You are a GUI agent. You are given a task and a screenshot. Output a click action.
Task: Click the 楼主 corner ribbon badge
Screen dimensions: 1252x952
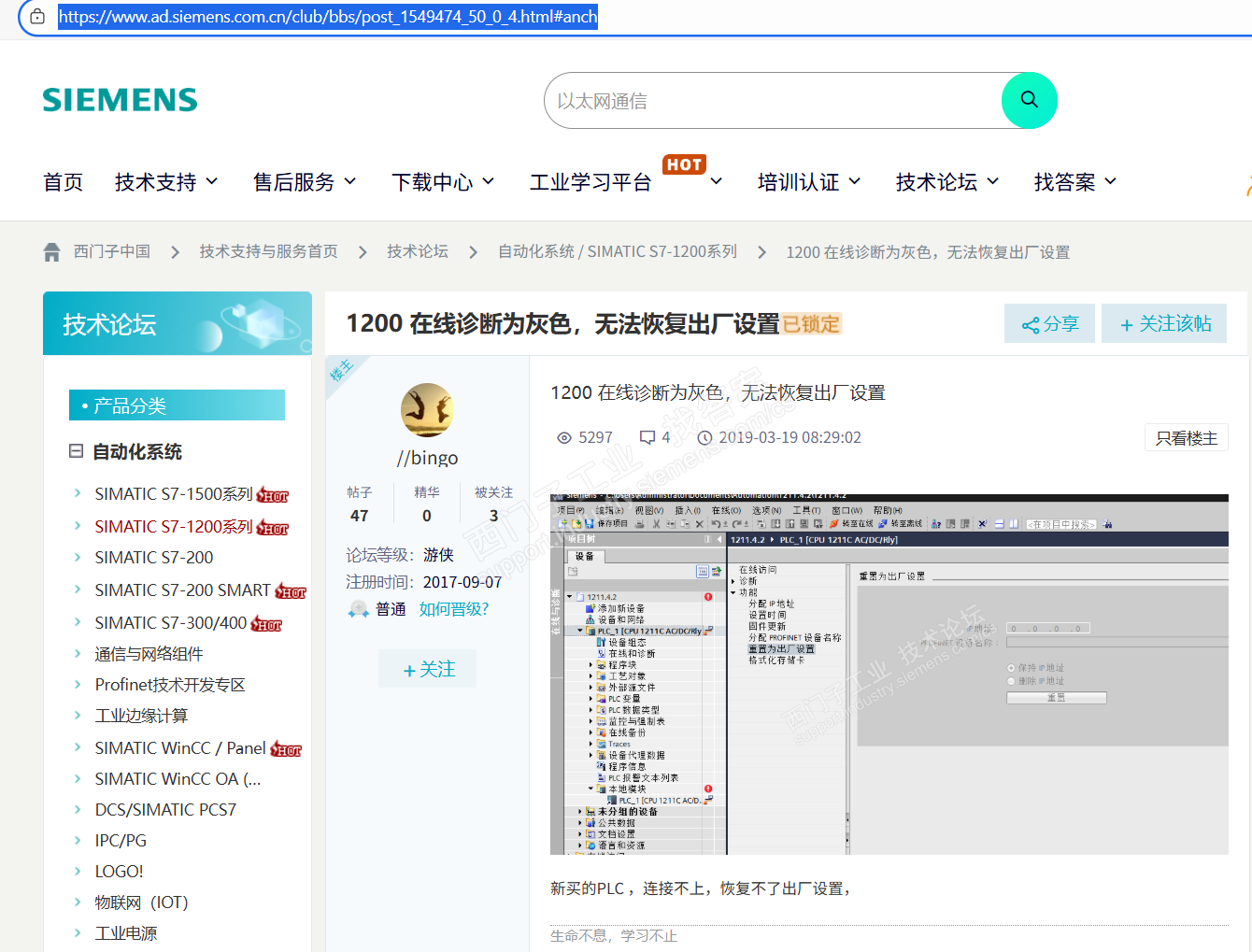point(341,371)
